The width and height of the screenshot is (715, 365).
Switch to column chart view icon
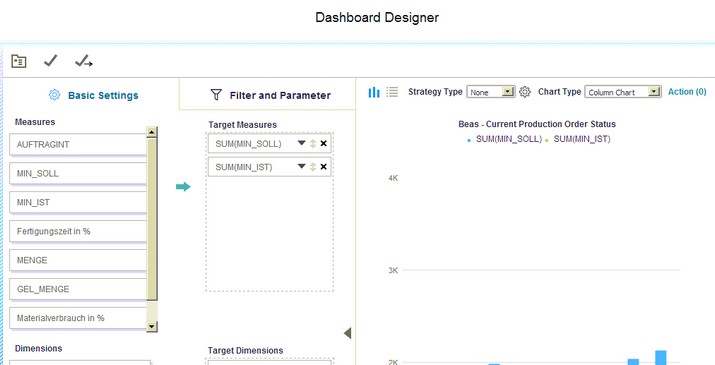[x=374, y=92]
